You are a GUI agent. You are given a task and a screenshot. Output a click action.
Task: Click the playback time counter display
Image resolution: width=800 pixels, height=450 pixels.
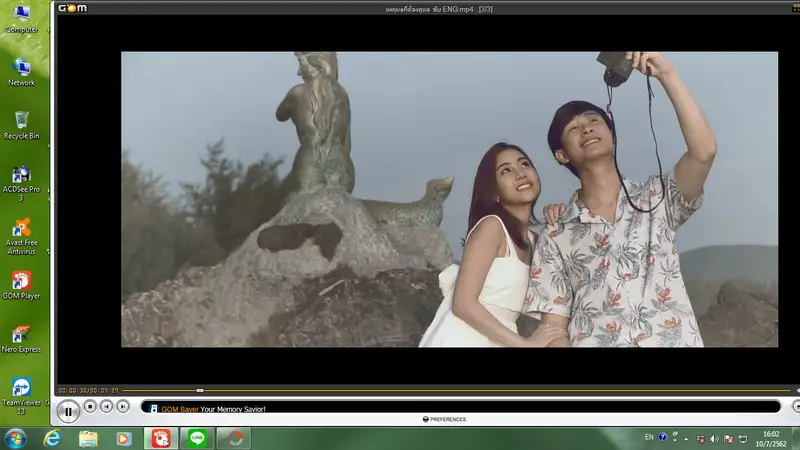click(88, 390)
